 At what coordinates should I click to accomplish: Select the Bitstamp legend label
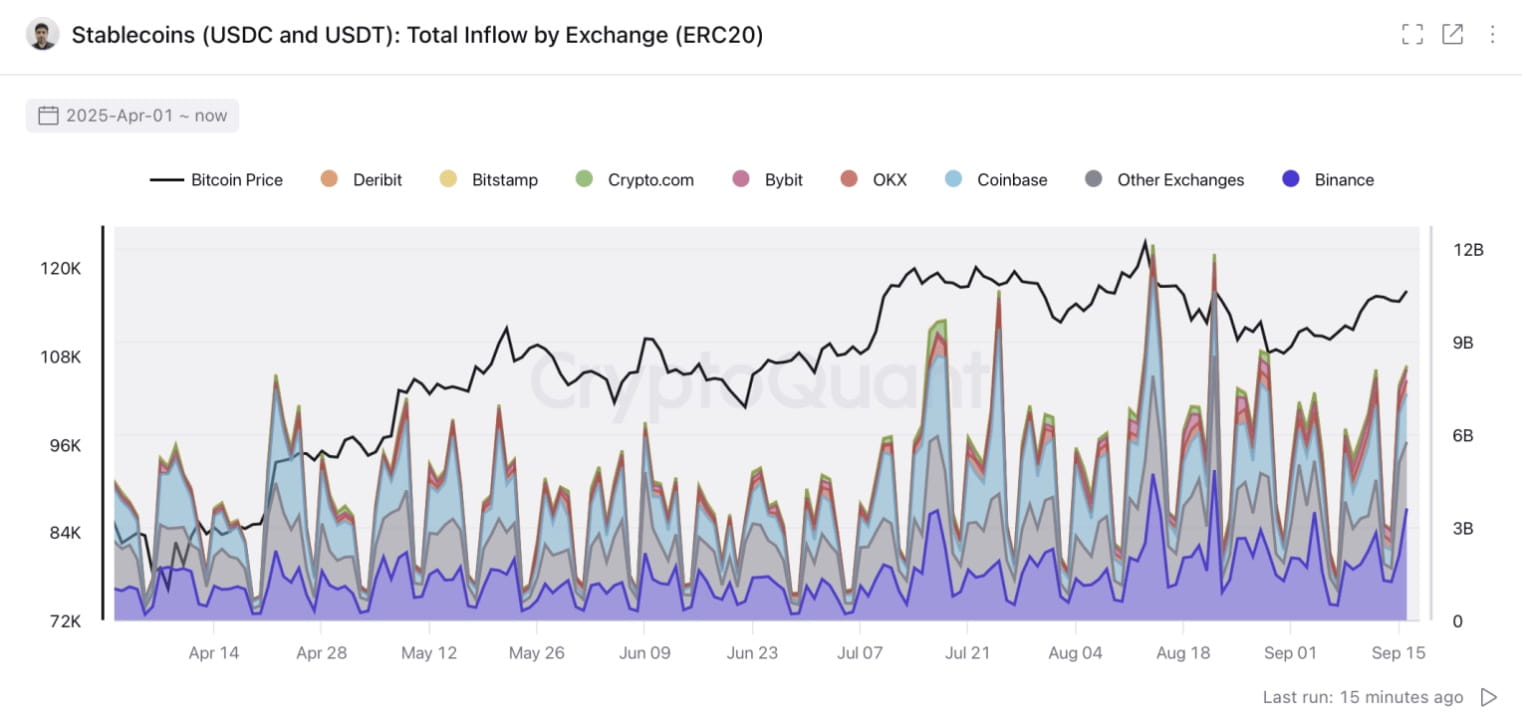pyautogui.click(x=506, y=180)
